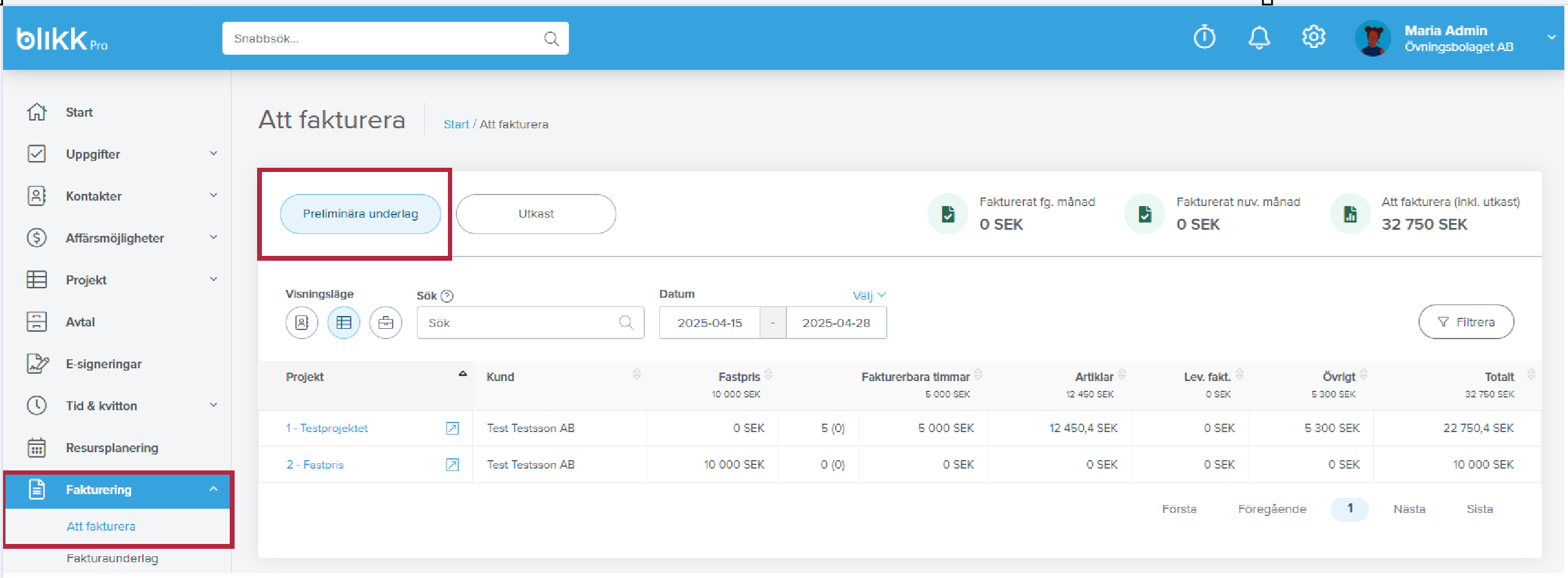Click Maria Admin profile avatar

[1372, 38]
